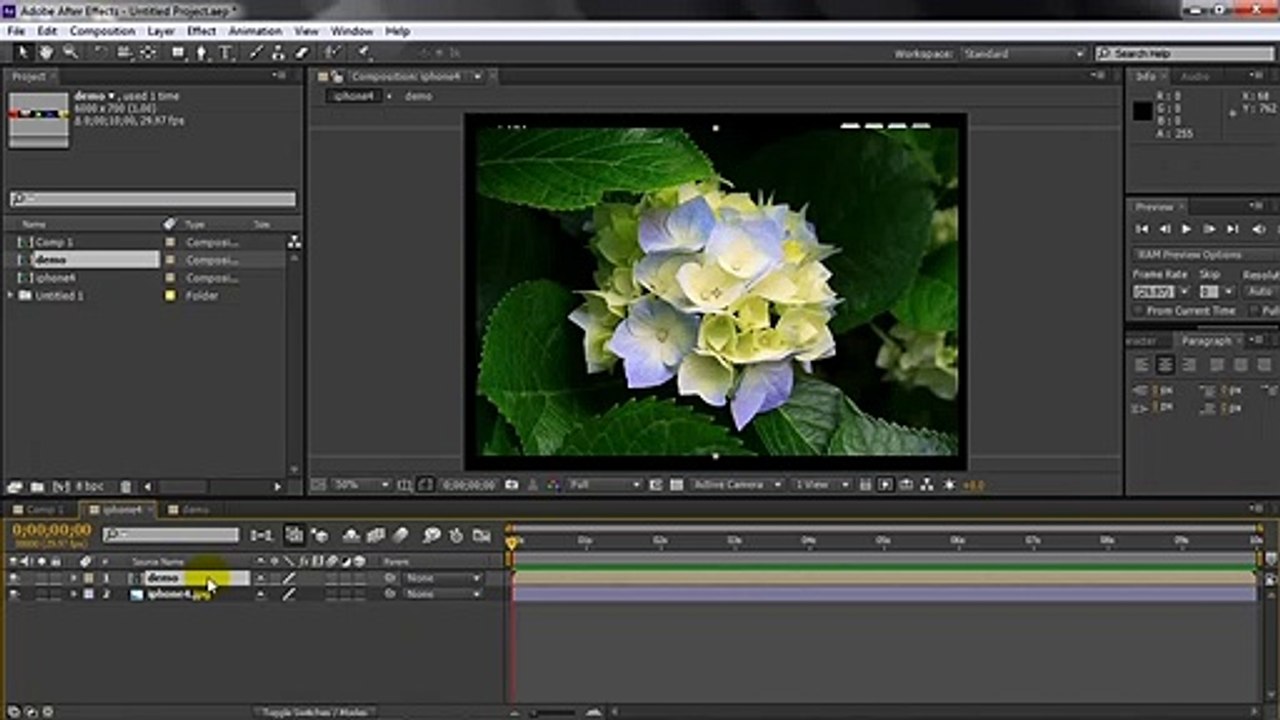Select the Selection arrow tool
The width and height of the screenshot is (1280, 720).
coord(23,53)
